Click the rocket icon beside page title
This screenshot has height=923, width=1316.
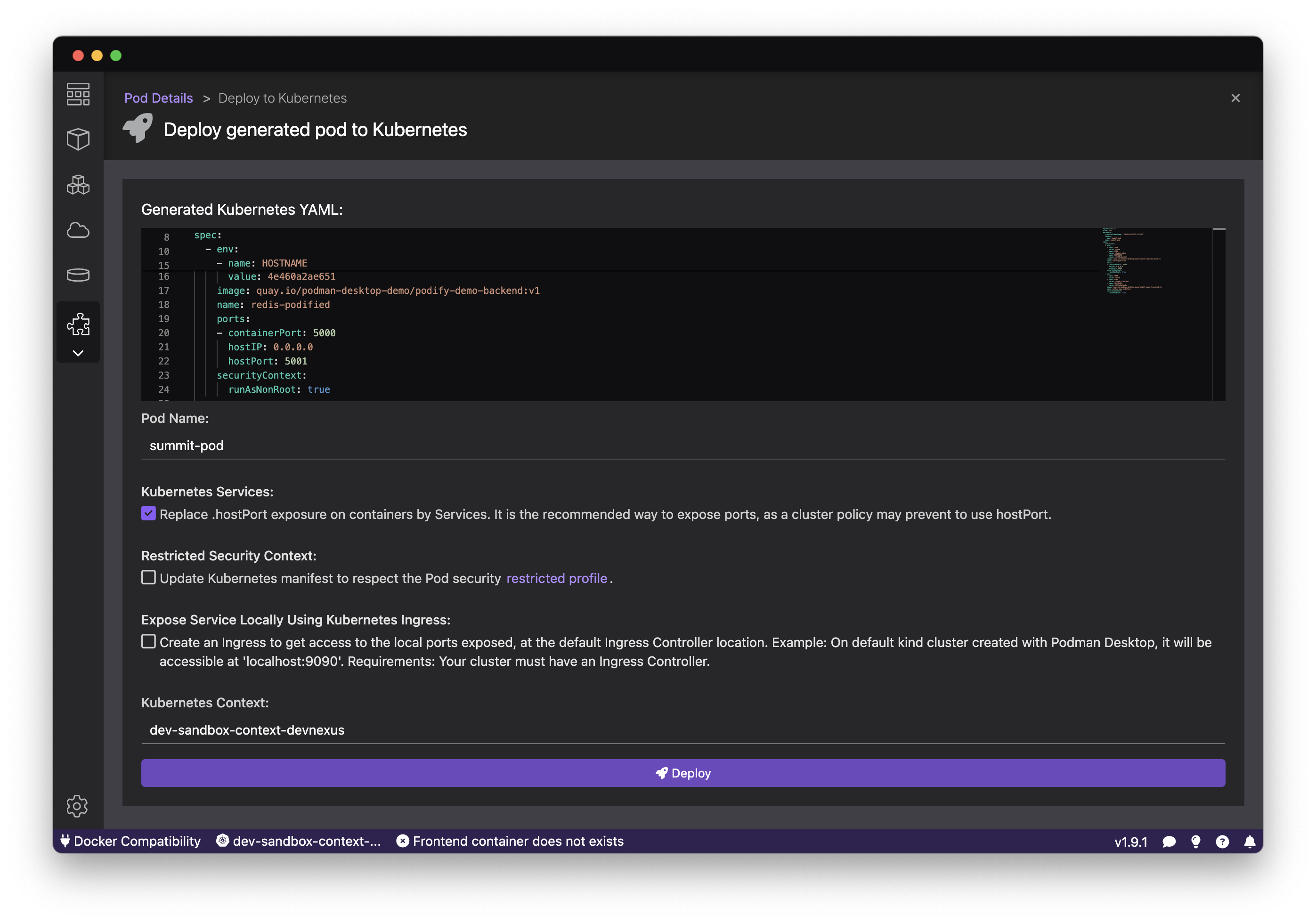[138, 128]
